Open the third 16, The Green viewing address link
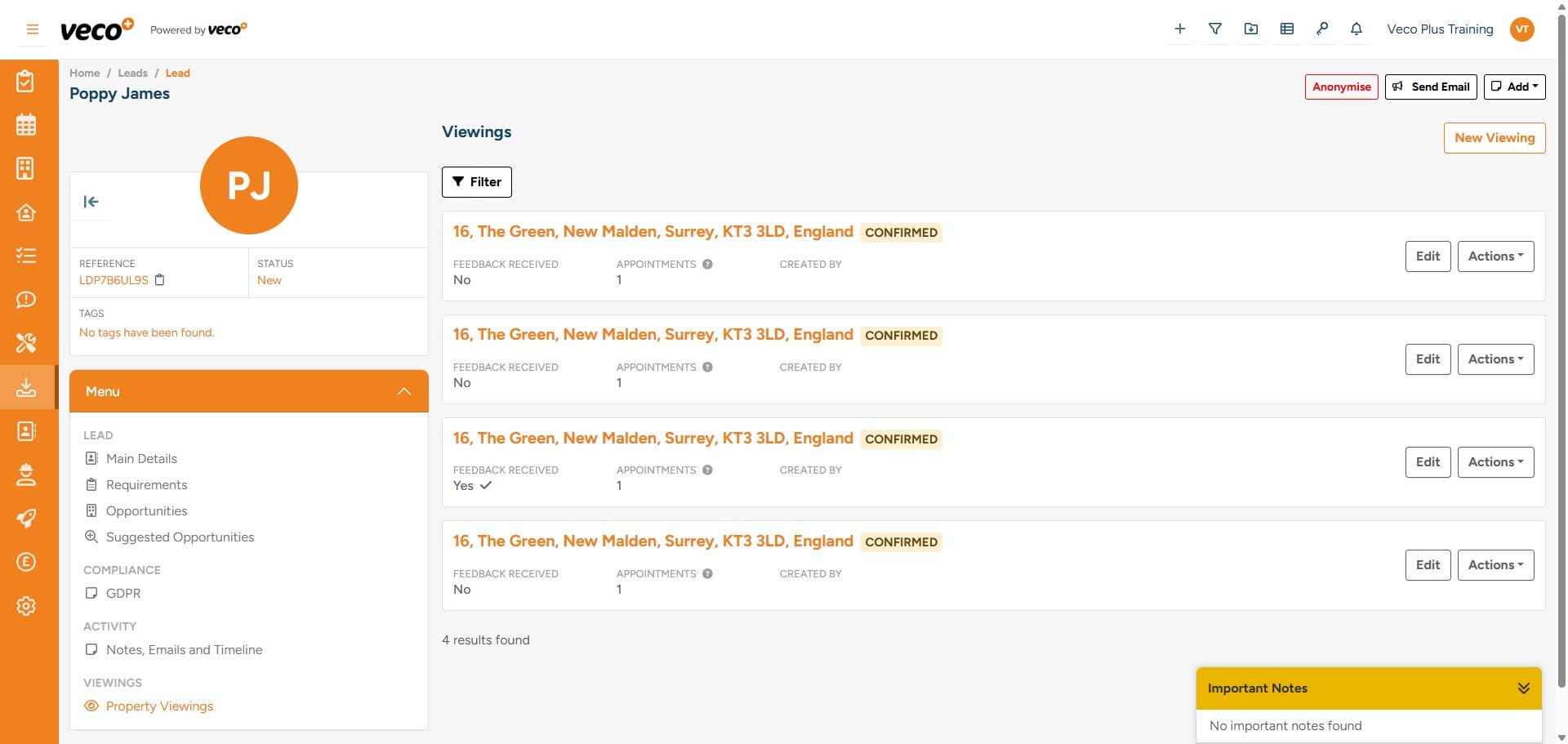1568x744 pixels. pos(653,439)
